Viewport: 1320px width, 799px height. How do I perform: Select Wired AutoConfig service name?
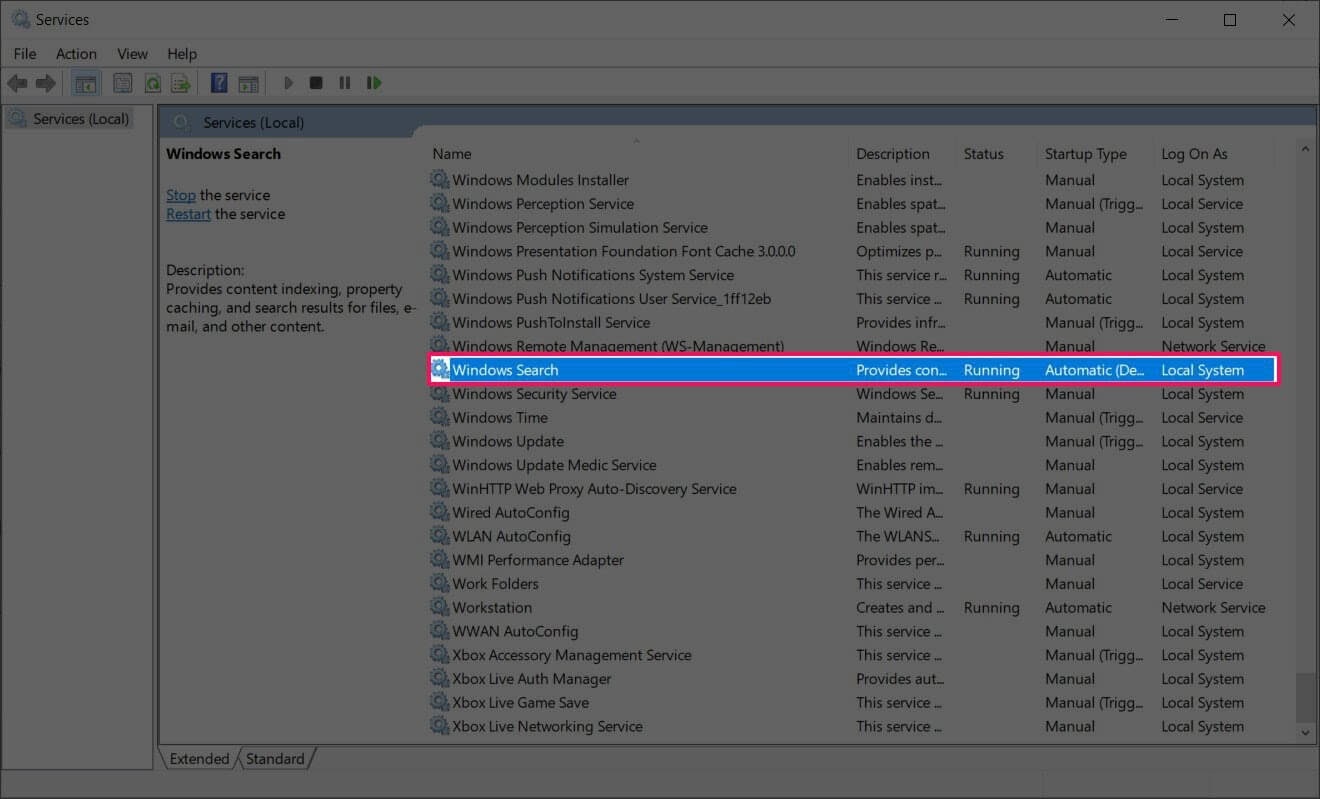point(511,513)
